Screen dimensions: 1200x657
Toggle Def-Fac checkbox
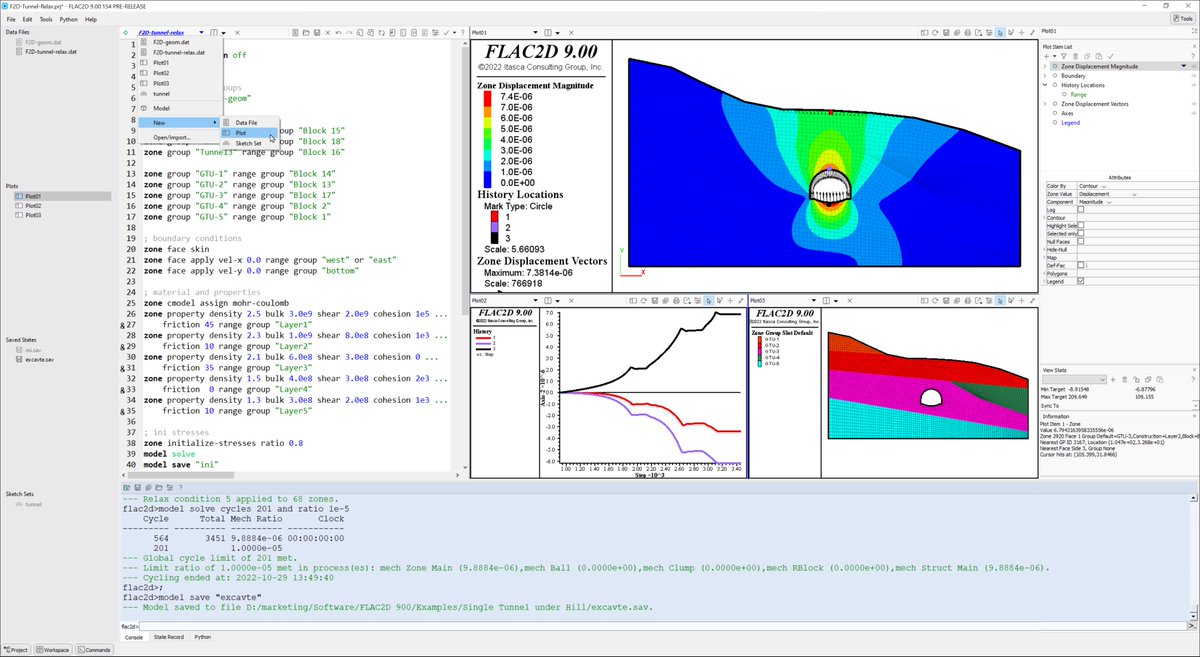[x=1081, y=265]
